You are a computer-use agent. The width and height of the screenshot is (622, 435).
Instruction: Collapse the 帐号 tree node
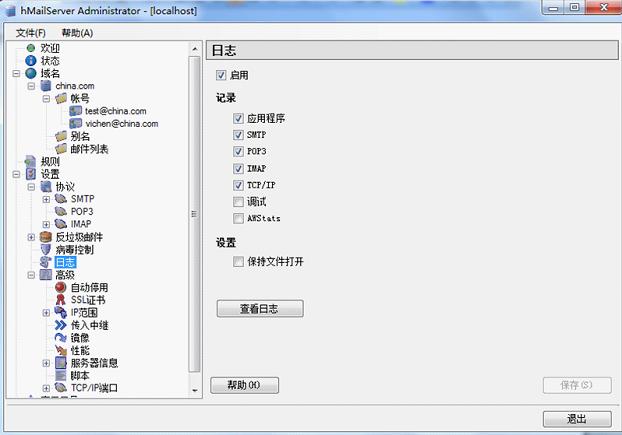pyautogui.click(x=46, y=98)
